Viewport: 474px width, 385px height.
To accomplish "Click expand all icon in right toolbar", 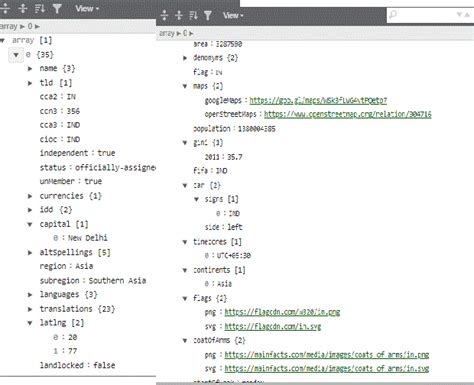I will tap(164, 15).
